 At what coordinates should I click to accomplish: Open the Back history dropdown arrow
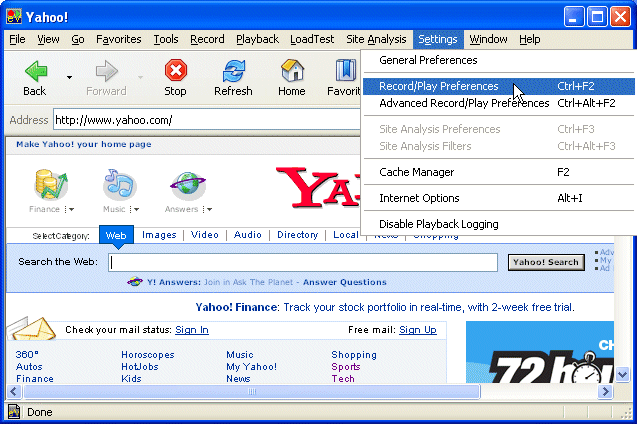69,77
